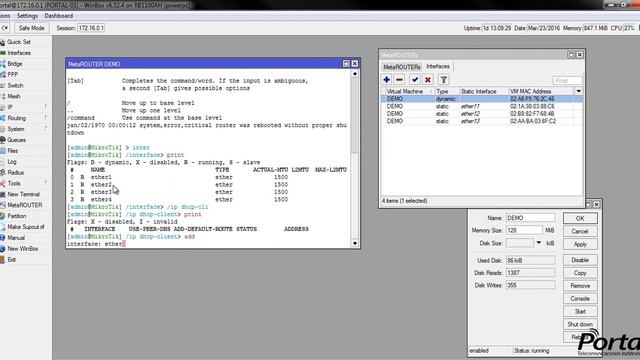Click the Copy button
This screenshot has height=360, width=640.
[x=580, y=273]
